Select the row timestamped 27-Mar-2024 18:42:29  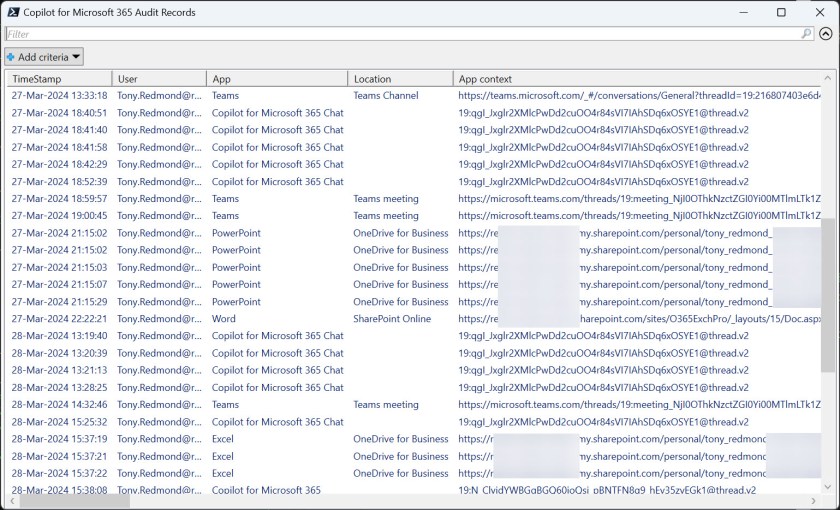414,164
